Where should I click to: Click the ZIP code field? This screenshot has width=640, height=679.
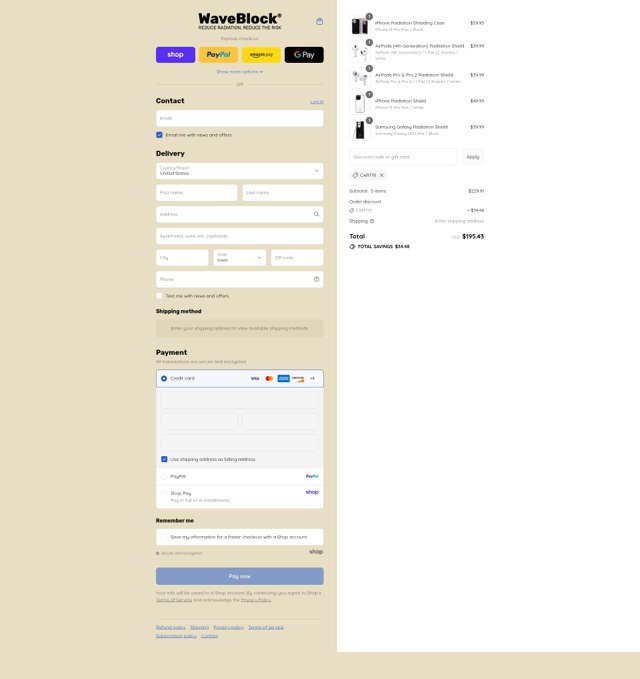pyautogui.click(x=297, y=258)
